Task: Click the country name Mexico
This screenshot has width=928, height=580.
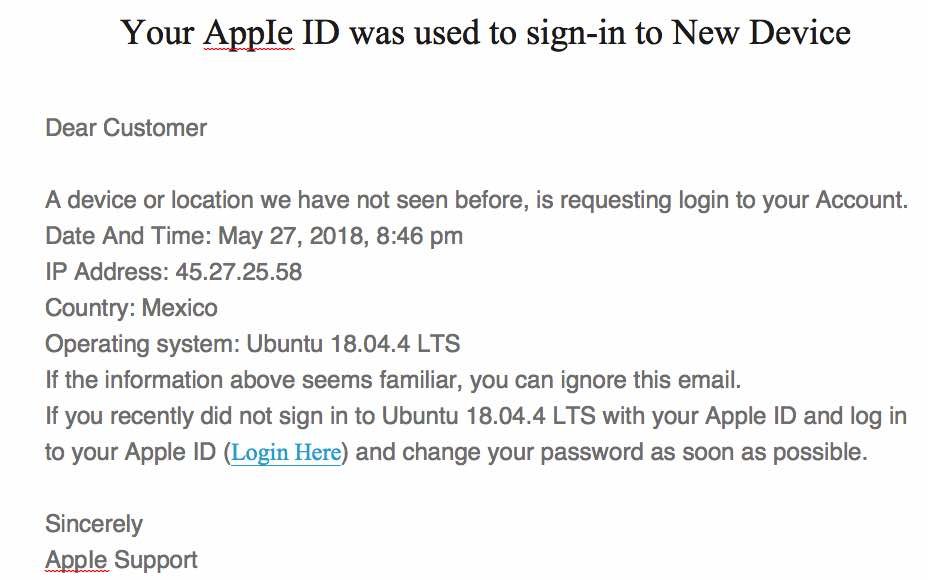Action: (x=180, y=308)
